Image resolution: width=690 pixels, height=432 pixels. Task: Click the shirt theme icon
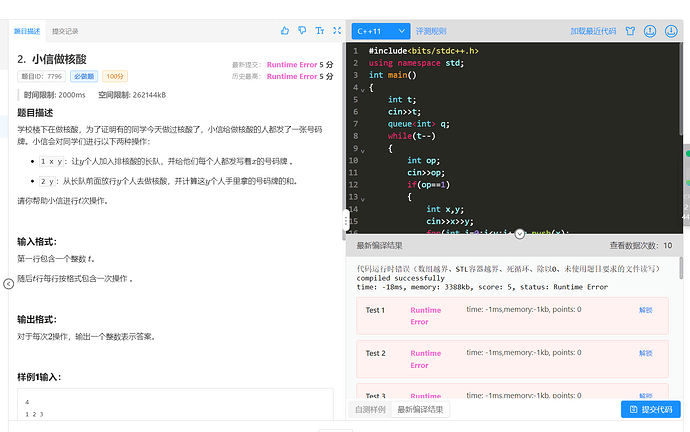point(630,31)
